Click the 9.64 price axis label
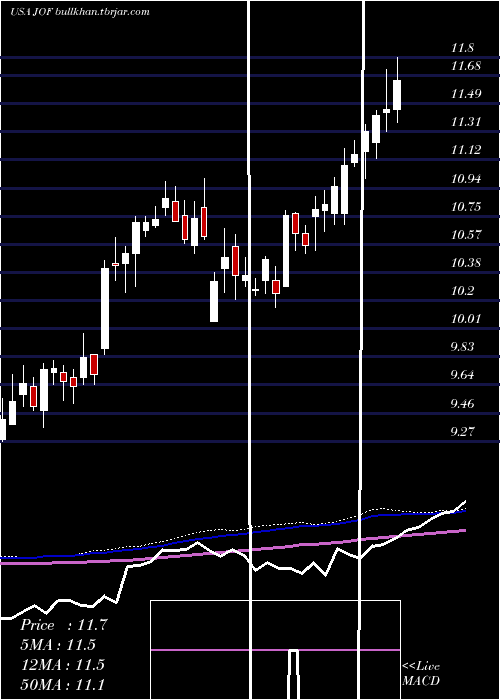Screen dimensions: 500x700 click(463, 375)
